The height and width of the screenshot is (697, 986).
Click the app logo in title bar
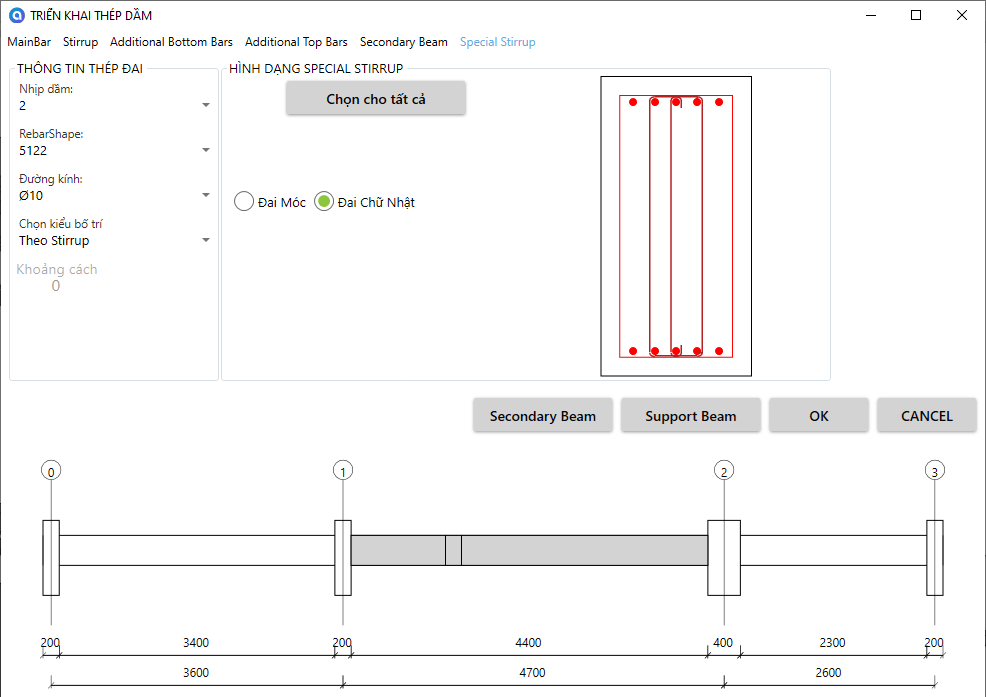click(17, 15)
